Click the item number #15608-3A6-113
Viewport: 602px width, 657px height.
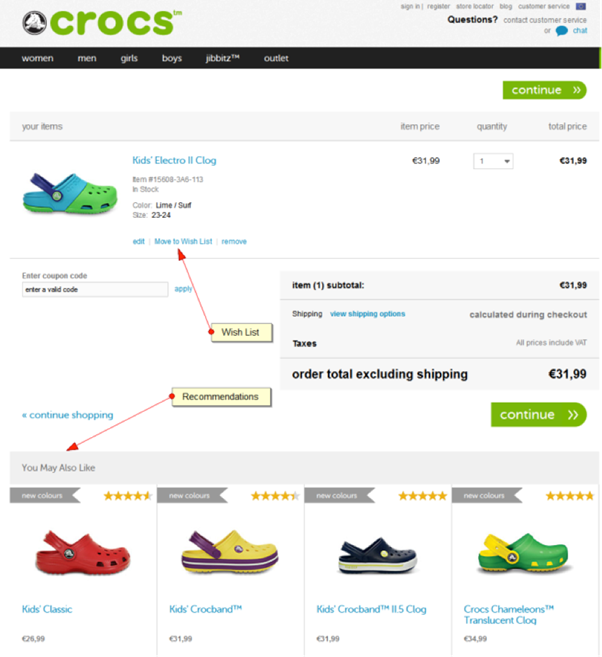coord(168,179)
